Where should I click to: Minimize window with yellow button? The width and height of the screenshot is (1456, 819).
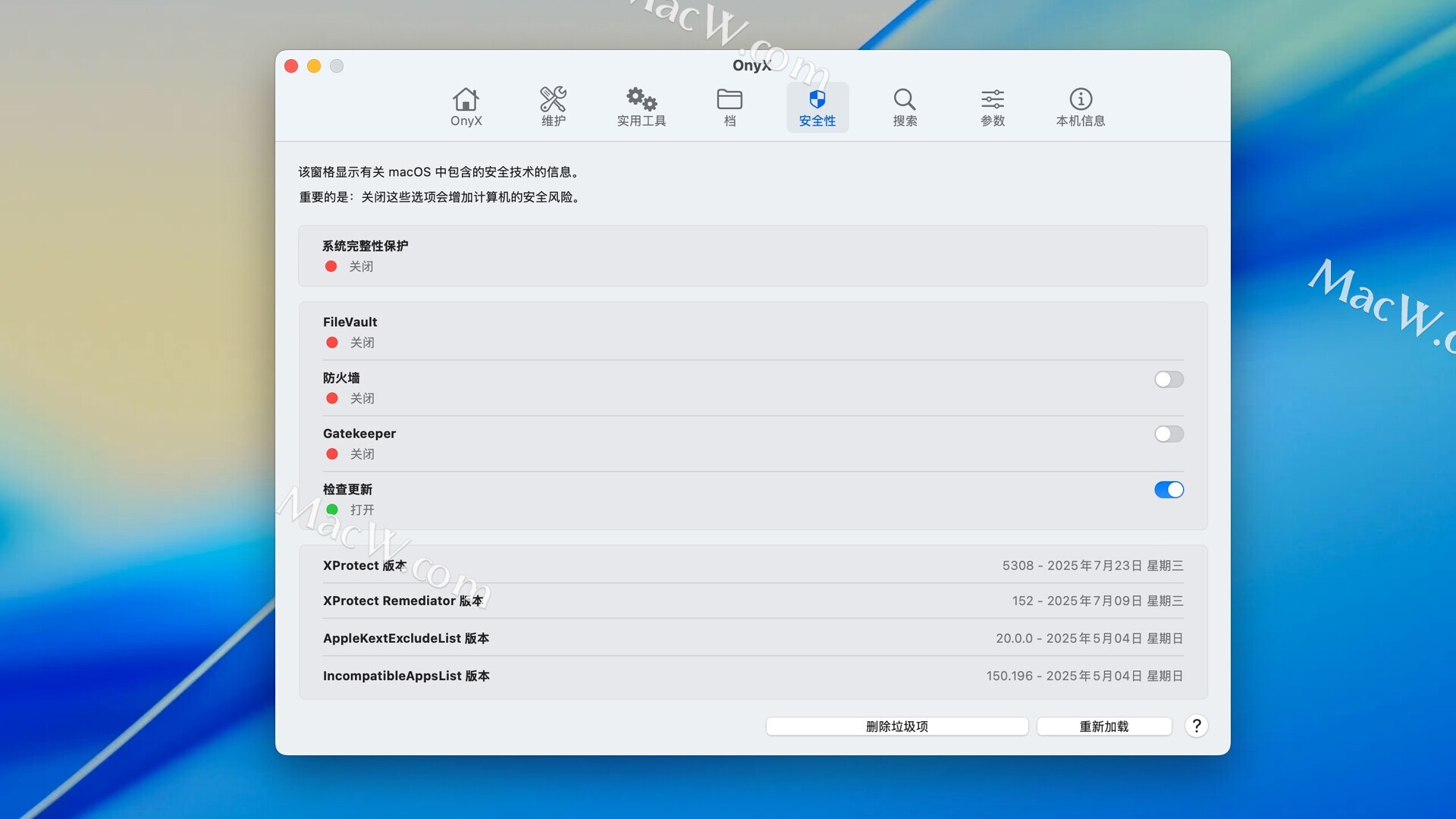314,66
